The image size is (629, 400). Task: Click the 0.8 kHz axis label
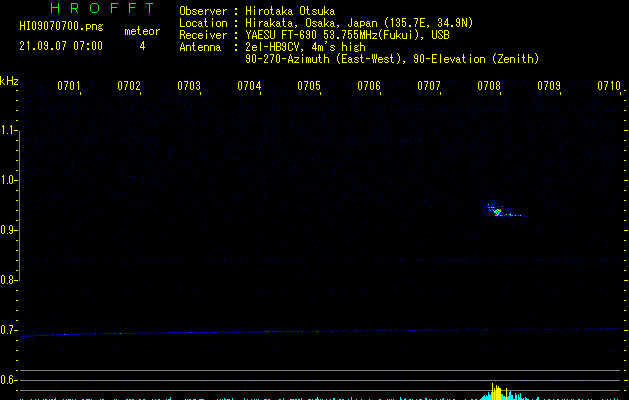[8, 280]
